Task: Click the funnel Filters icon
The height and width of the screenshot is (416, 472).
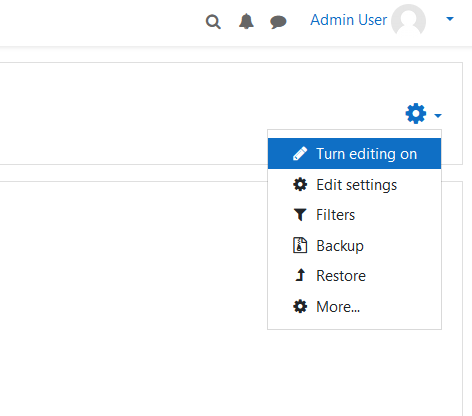Action: (x=300, y=215)
